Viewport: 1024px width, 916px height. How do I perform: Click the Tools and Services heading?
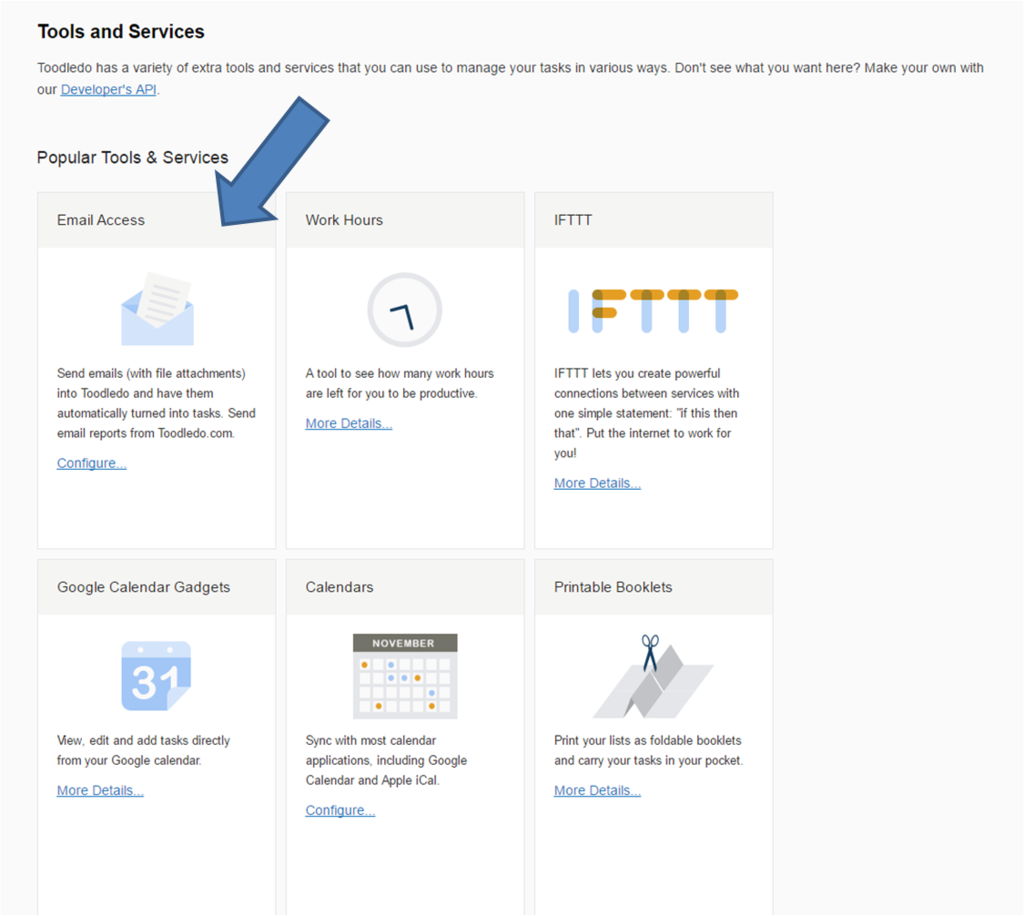pyautogui.click(x=121, y=31)
